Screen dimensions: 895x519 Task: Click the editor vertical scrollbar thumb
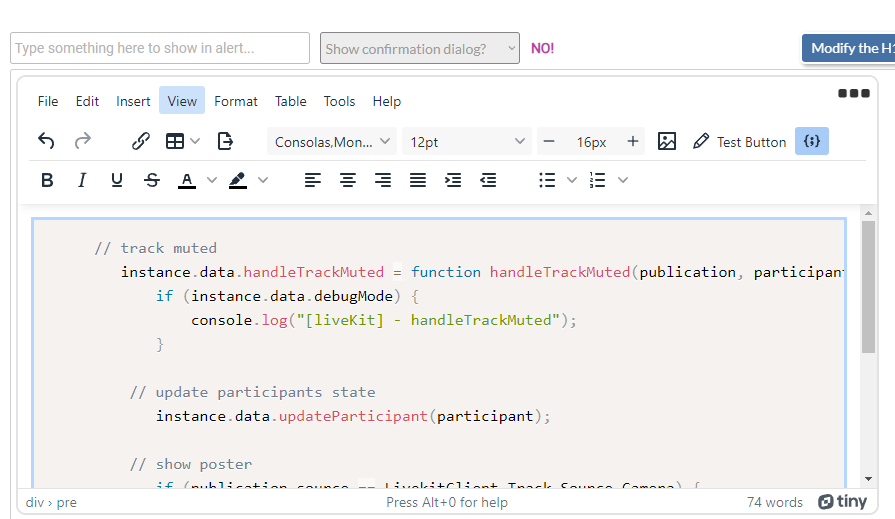[x=868, y=287]
